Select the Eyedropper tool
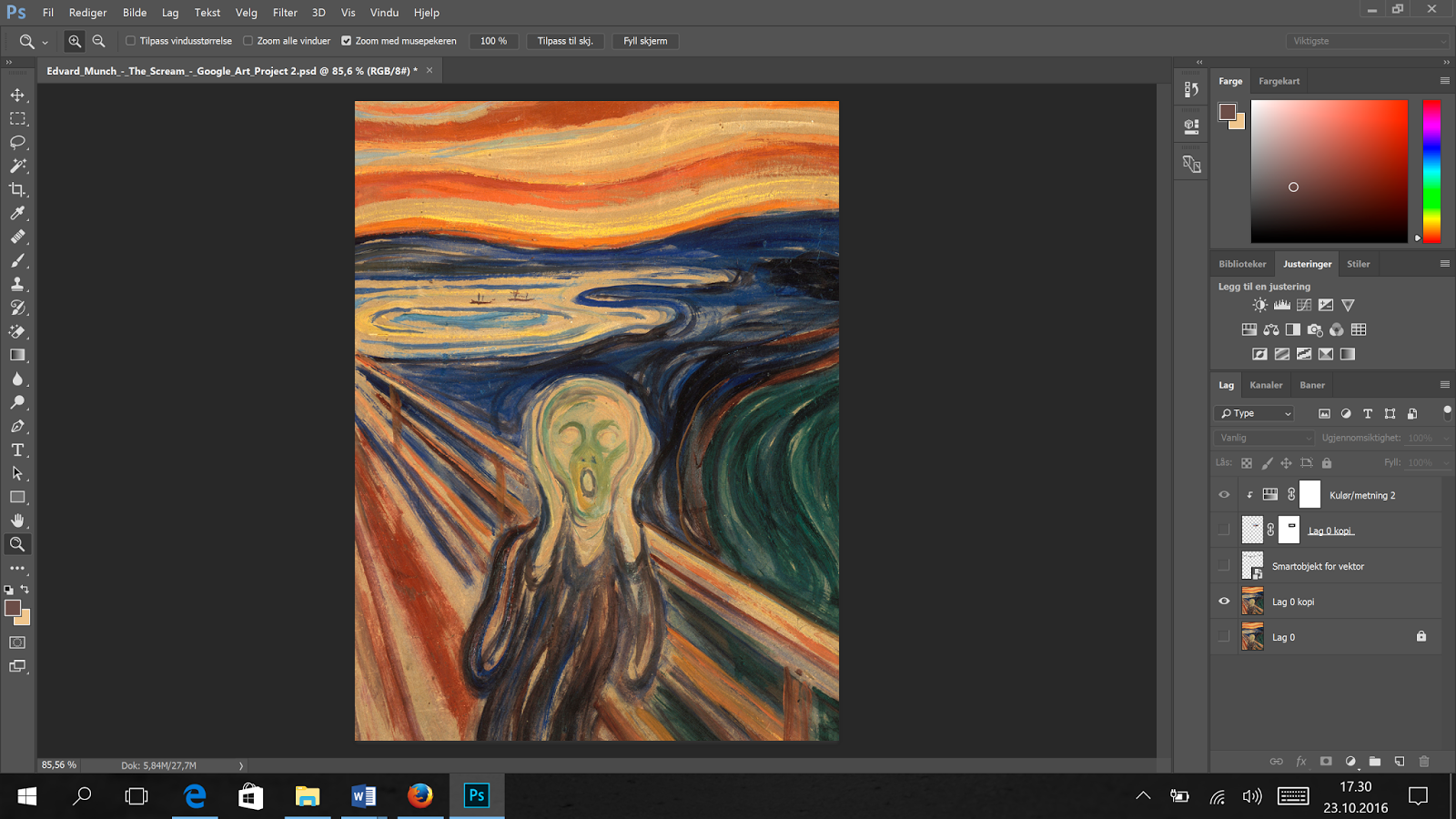This screenshot has height=819, width=1456. pos(17,213)
